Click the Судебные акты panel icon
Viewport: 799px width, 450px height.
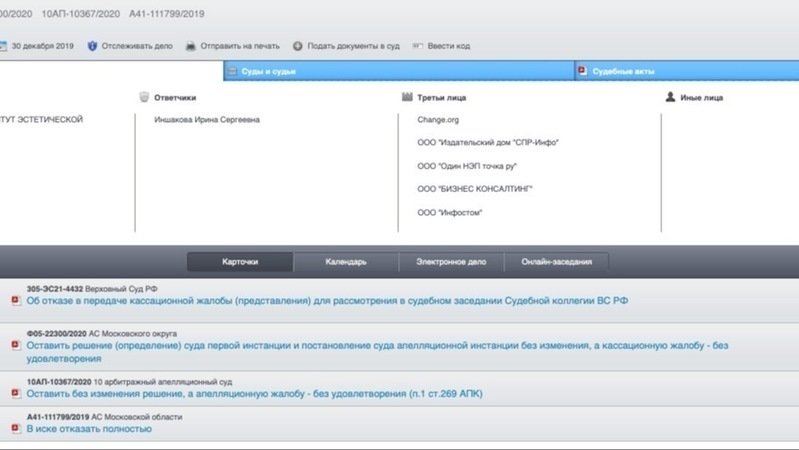pos(582,71)
